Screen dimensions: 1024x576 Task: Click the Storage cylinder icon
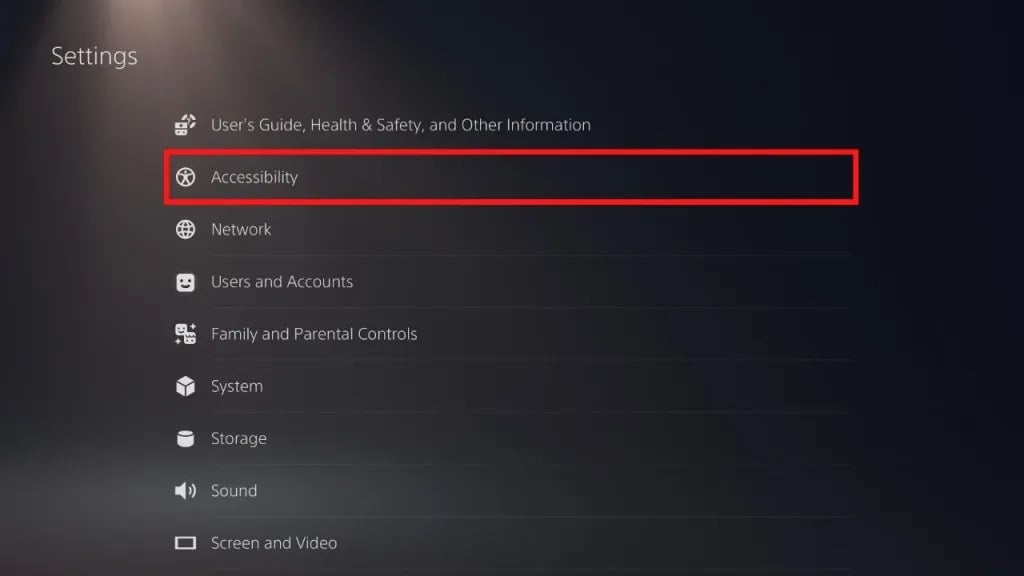[x=185, y=438]
